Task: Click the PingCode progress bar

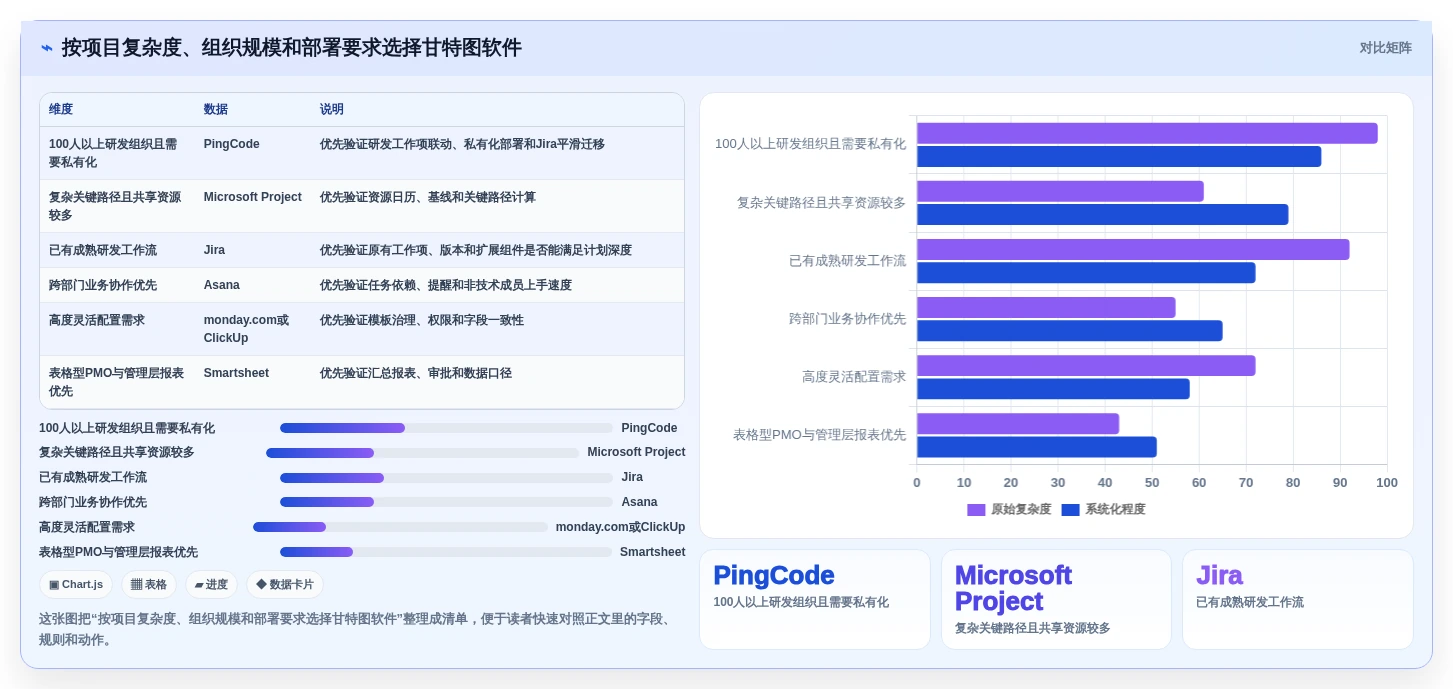Action: click(446, 428)
